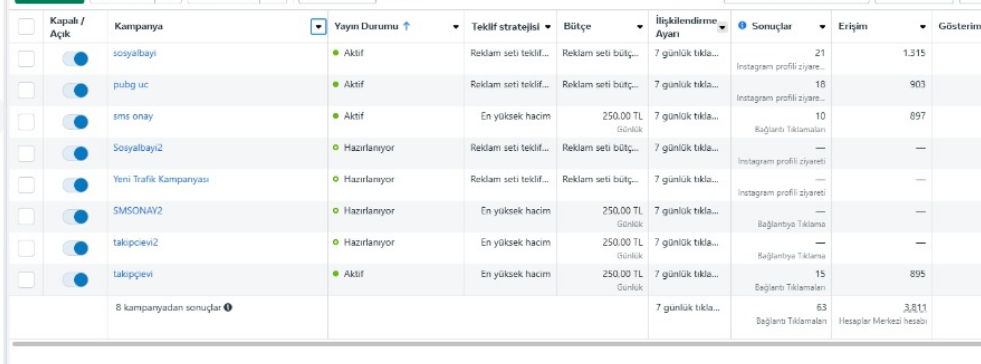Check the box for SMSONAY2 campaign
The height and width of the screenshot is (364, 981).
[26, 216]
